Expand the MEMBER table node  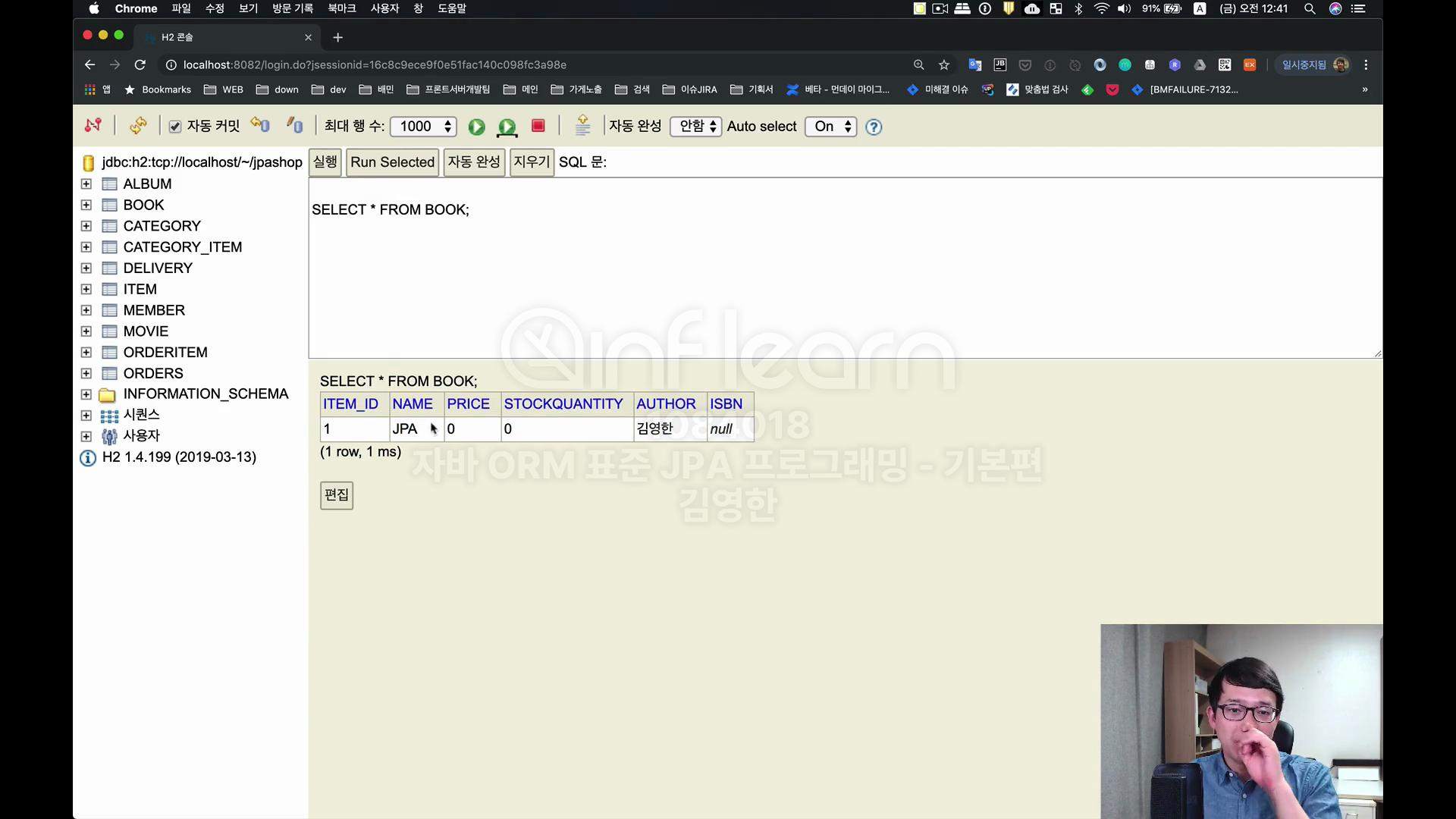pos(86,310)
